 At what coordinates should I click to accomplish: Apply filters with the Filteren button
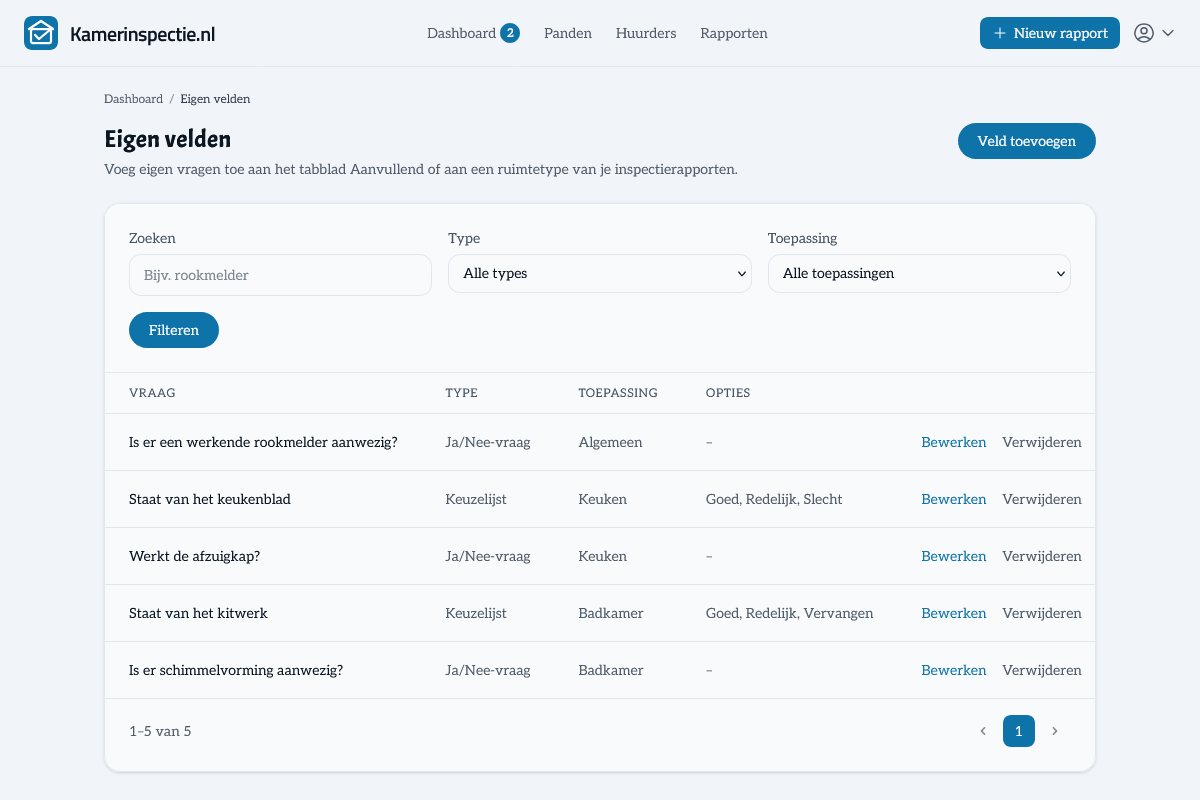174,330
